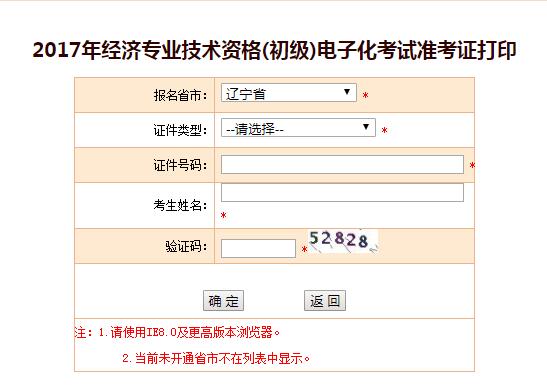The width and height of the screenshot is (547, 390).
Task: Click the 验证码 field label
Action: (186, 246)
